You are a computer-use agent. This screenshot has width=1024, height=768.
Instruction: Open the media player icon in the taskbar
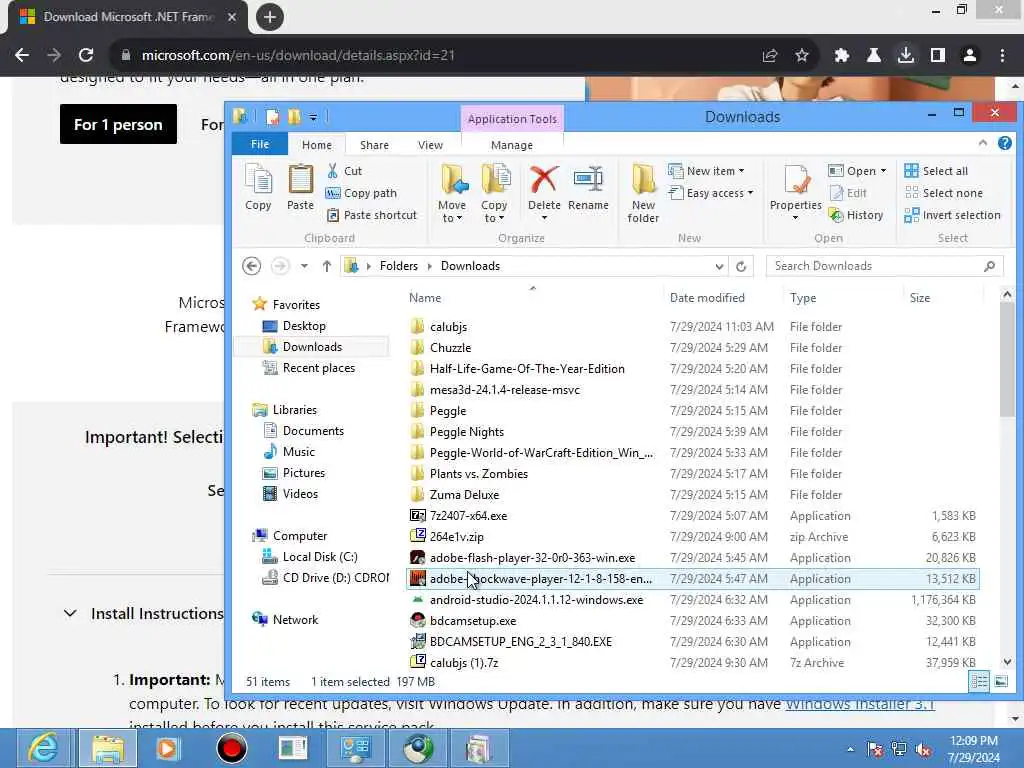point(167,748)
